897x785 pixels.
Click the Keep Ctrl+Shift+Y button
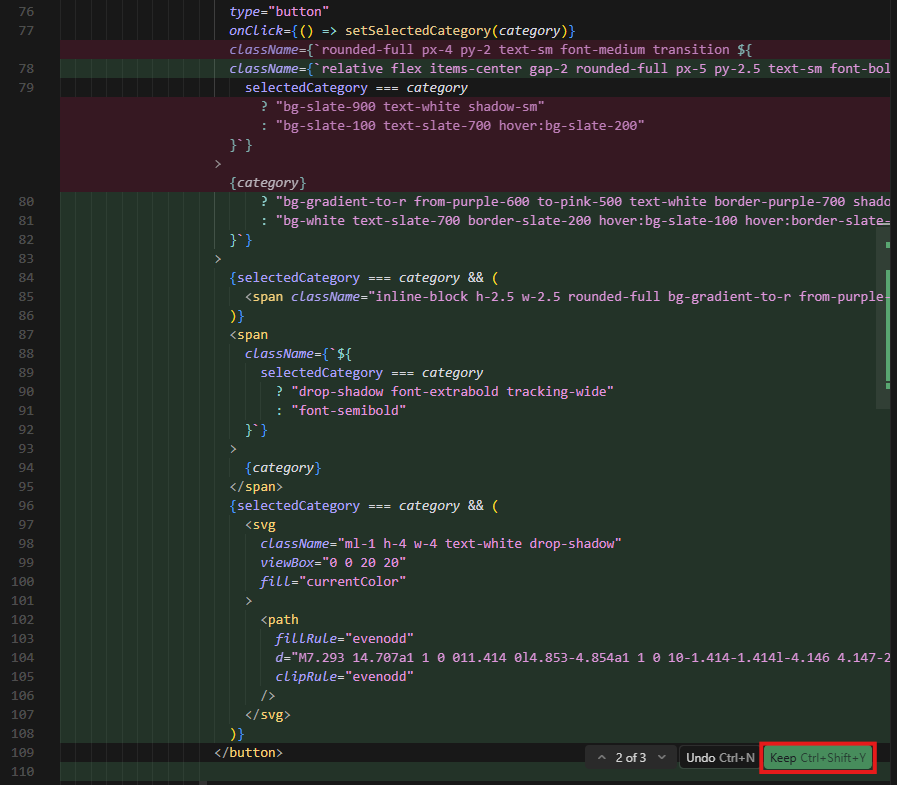pyautogui.click(x=817, y=758)
